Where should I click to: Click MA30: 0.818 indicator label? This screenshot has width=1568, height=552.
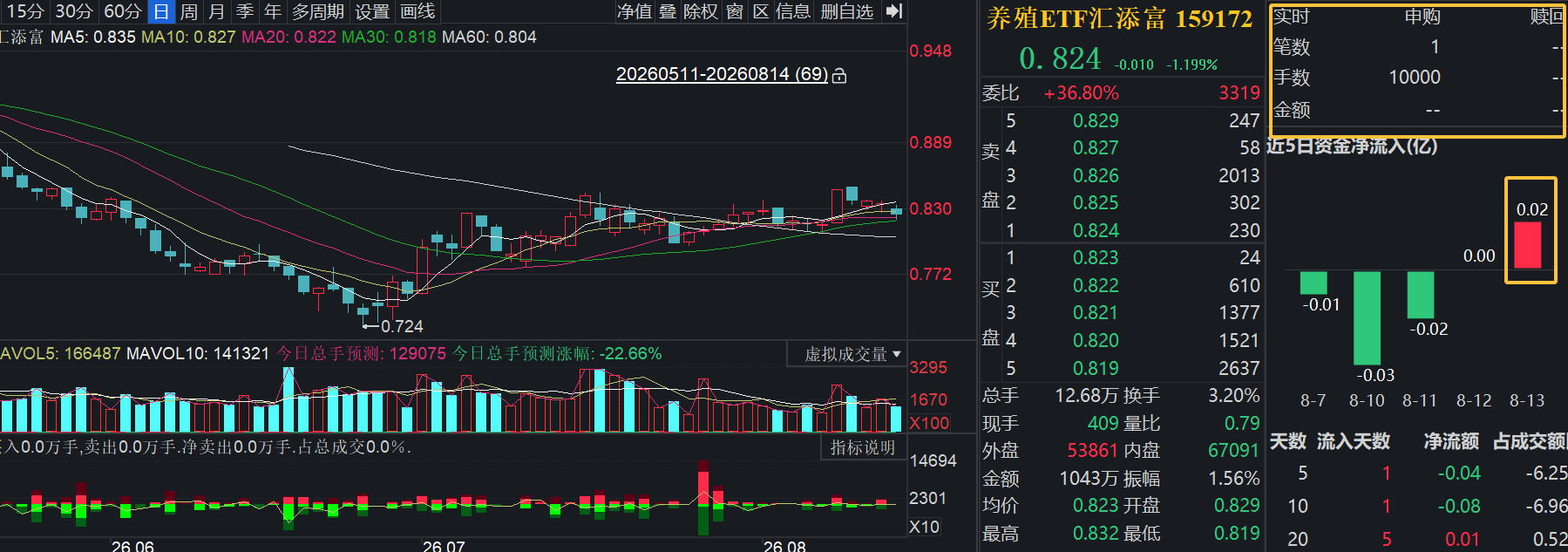point(389,37)
